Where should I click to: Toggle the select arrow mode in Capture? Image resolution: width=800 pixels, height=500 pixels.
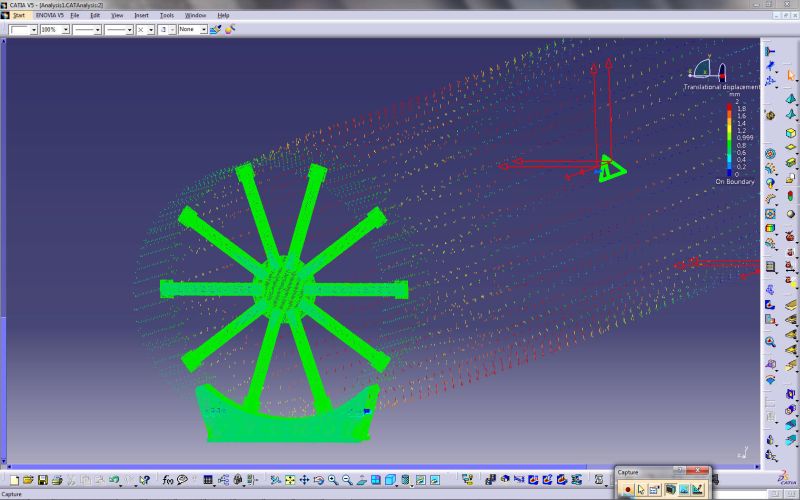point(641,489)
